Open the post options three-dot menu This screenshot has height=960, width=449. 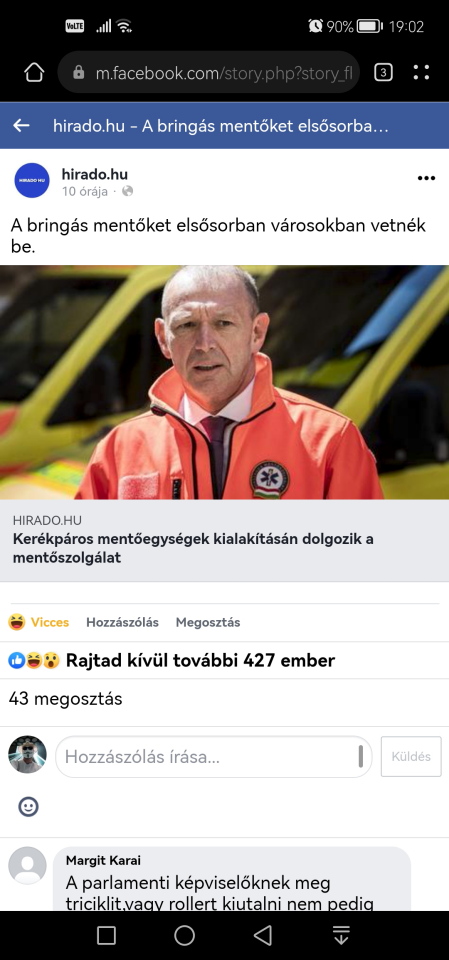[x=426, y=178]
